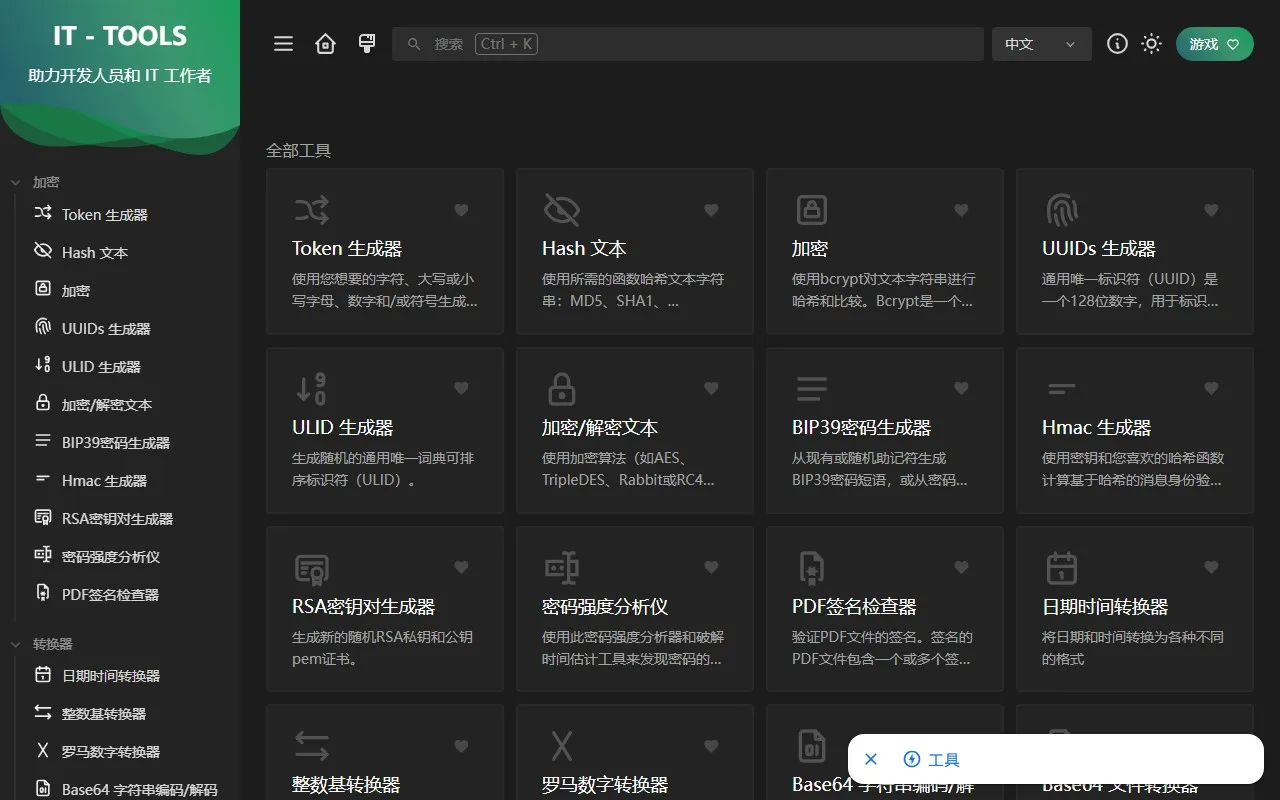Select the Token 生成器 sidebar icon

coord(44,214)
